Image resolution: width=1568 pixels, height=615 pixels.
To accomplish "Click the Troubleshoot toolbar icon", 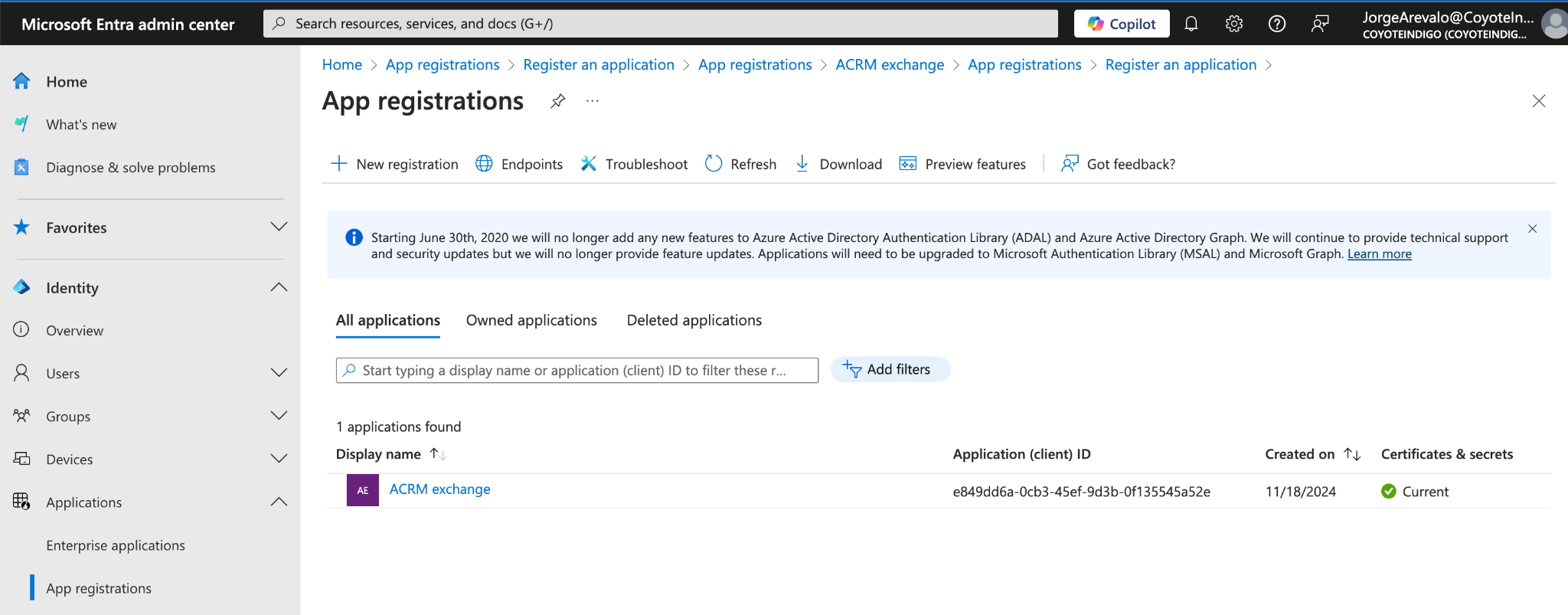I will click(x=588, y=164).
